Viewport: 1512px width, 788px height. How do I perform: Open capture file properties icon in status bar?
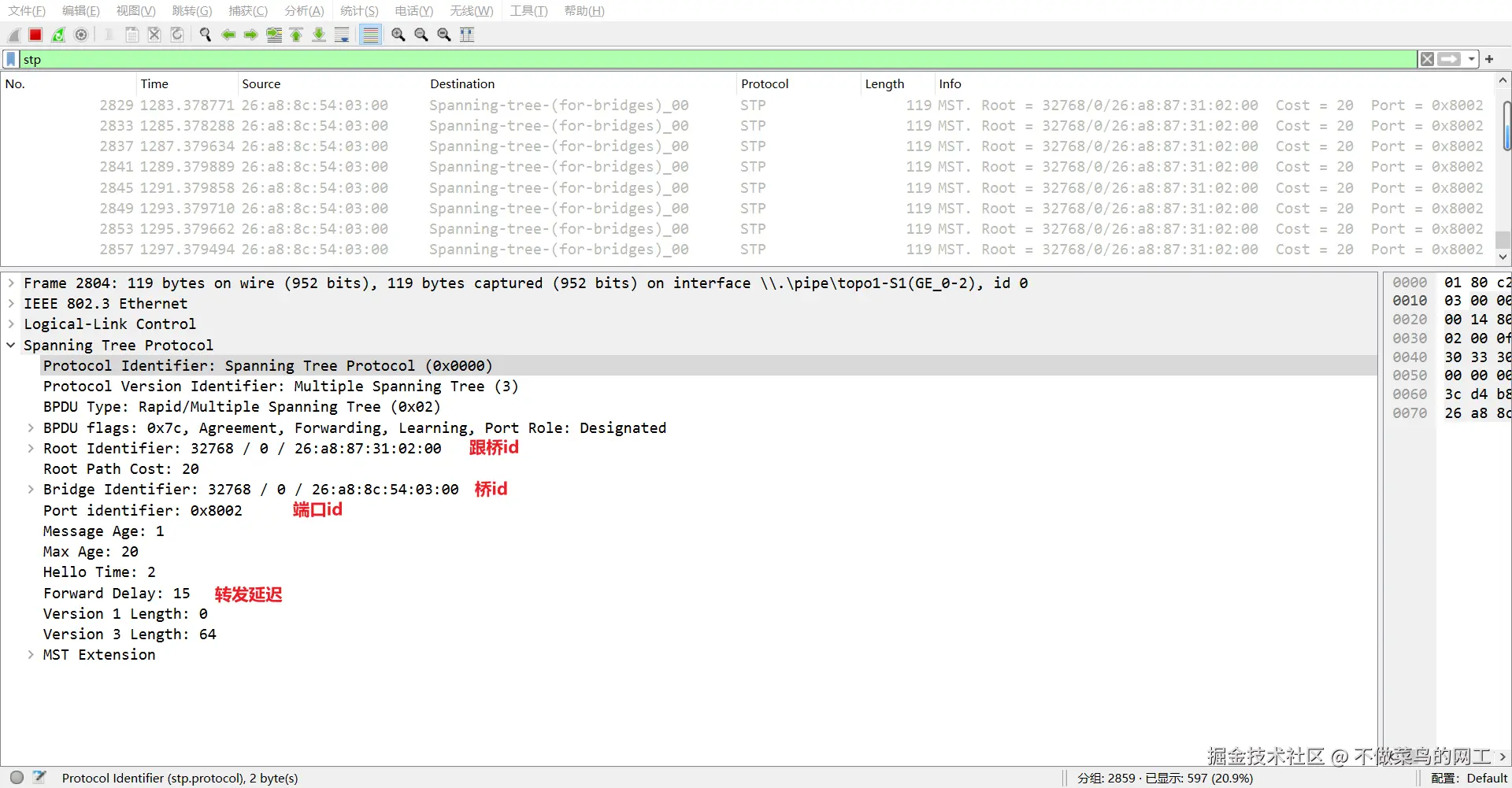point(39,778)
